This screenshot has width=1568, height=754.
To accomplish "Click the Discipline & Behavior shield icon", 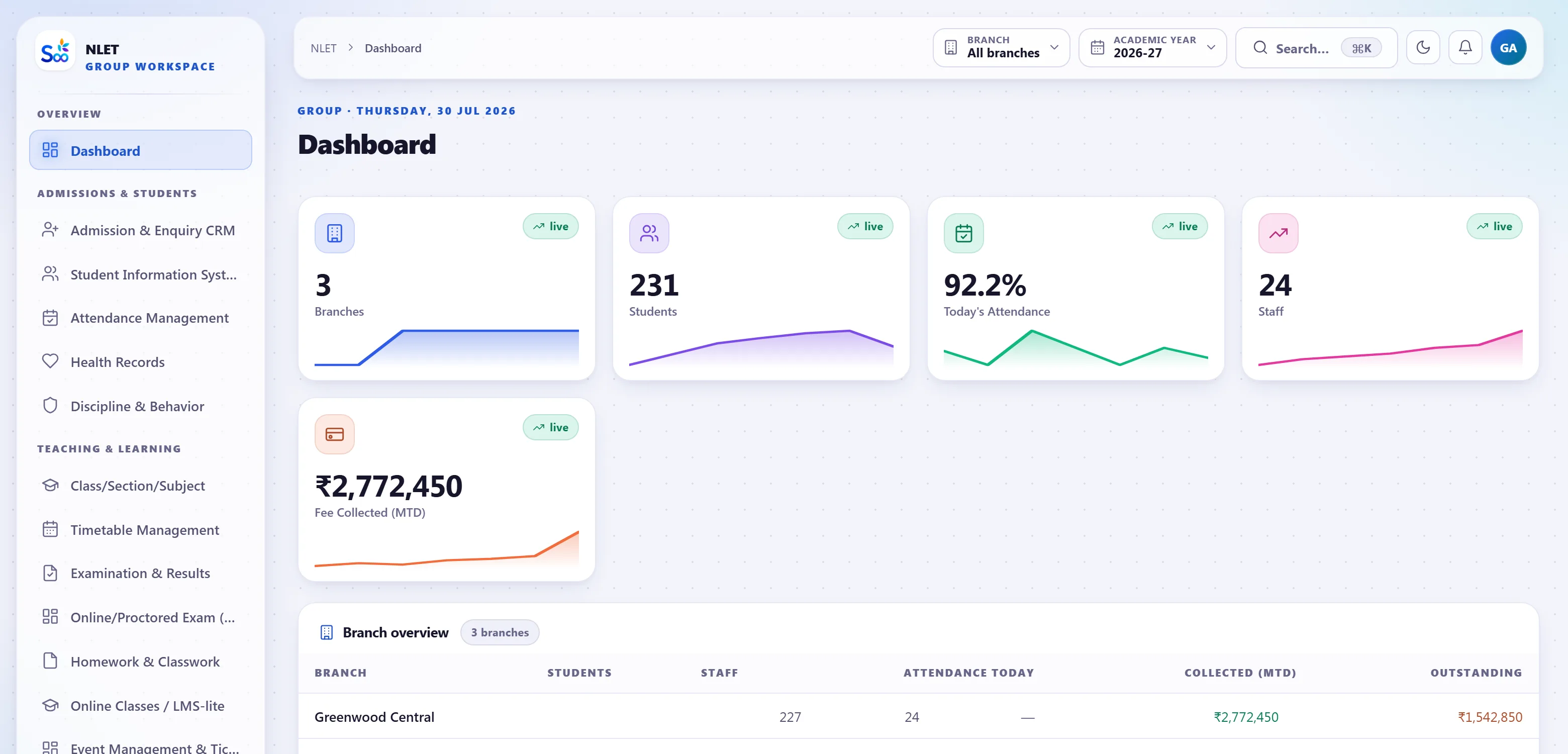I will (x=51, y=405).
